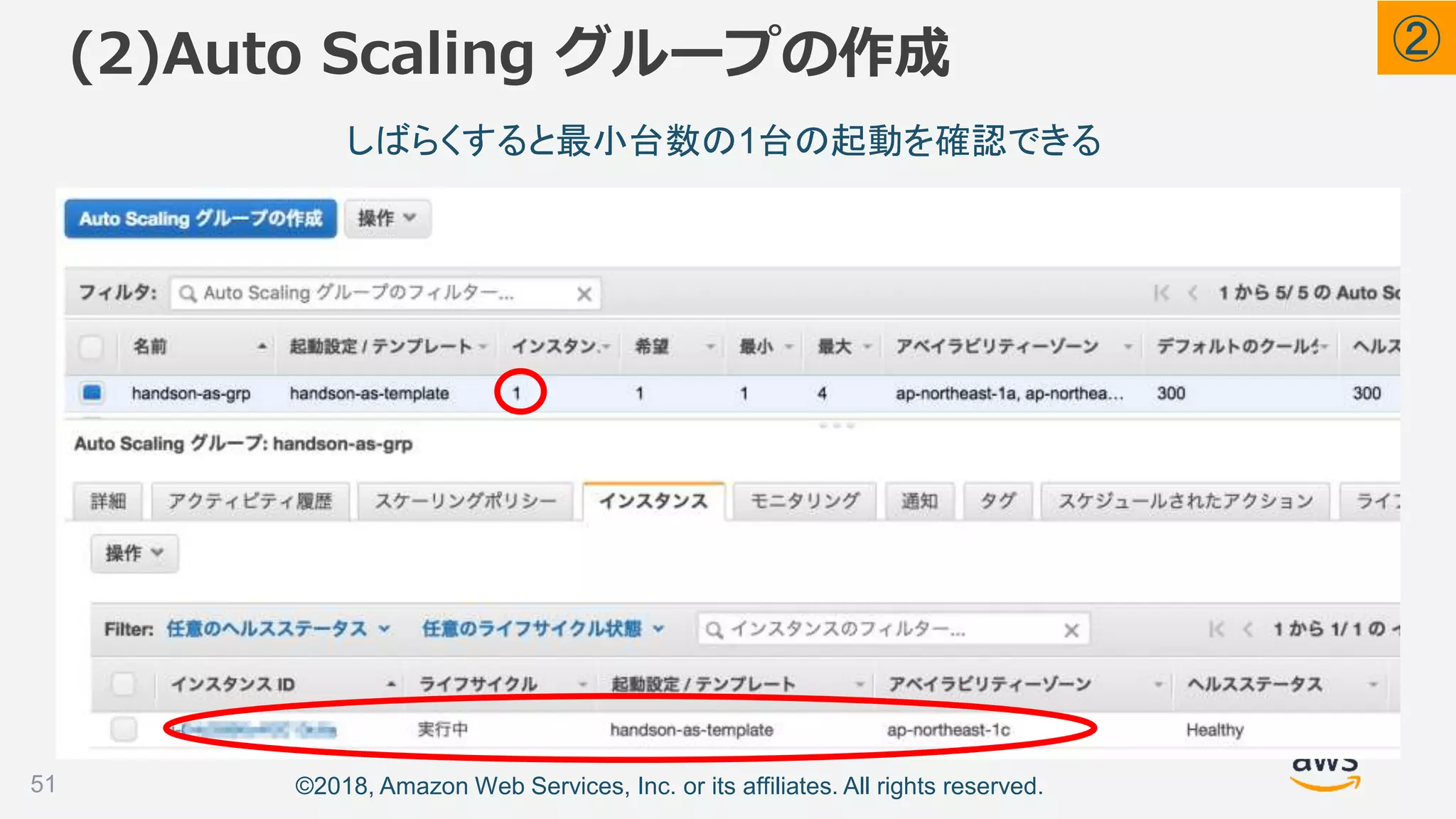Sort groups by アベイラビリティーゾーン column

[1014, 346]
